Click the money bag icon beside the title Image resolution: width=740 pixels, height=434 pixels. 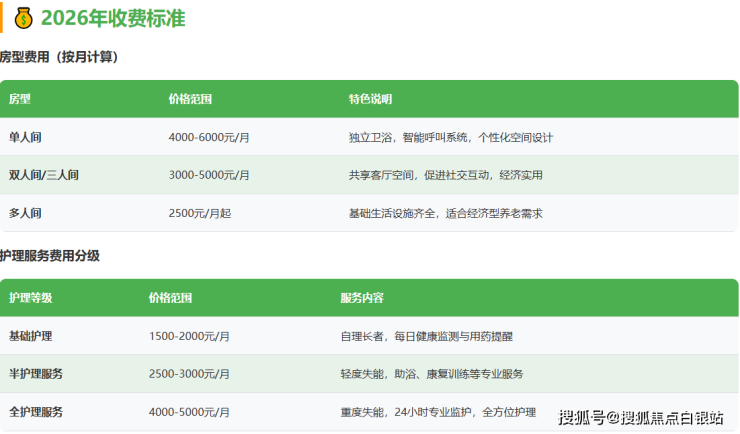[24, 18]
